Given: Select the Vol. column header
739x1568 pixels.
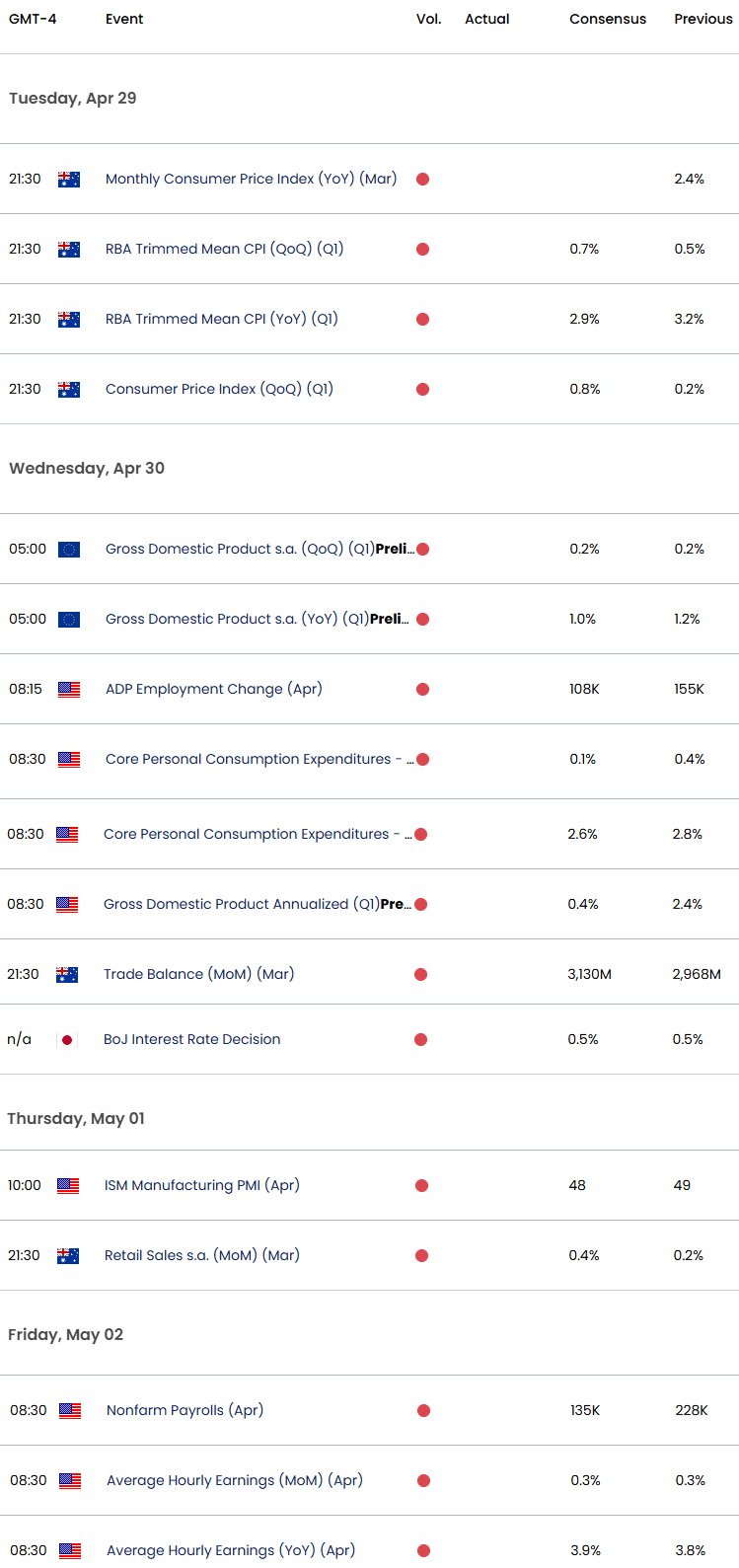Looking at the screenshot, I should (x=428, y=18).
